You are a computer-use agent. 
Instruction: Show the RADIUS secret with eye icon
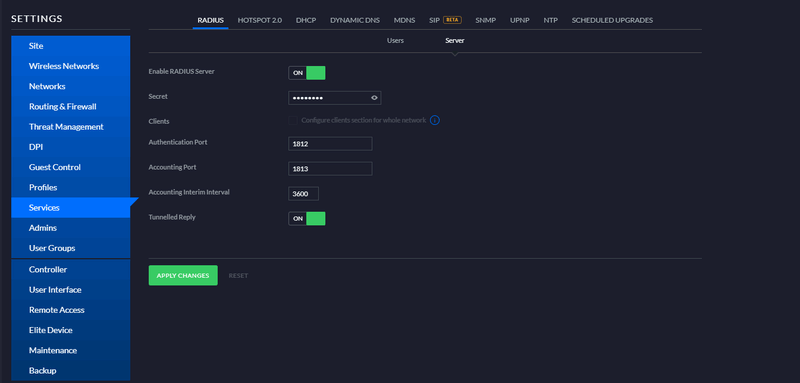pos(374,98)
